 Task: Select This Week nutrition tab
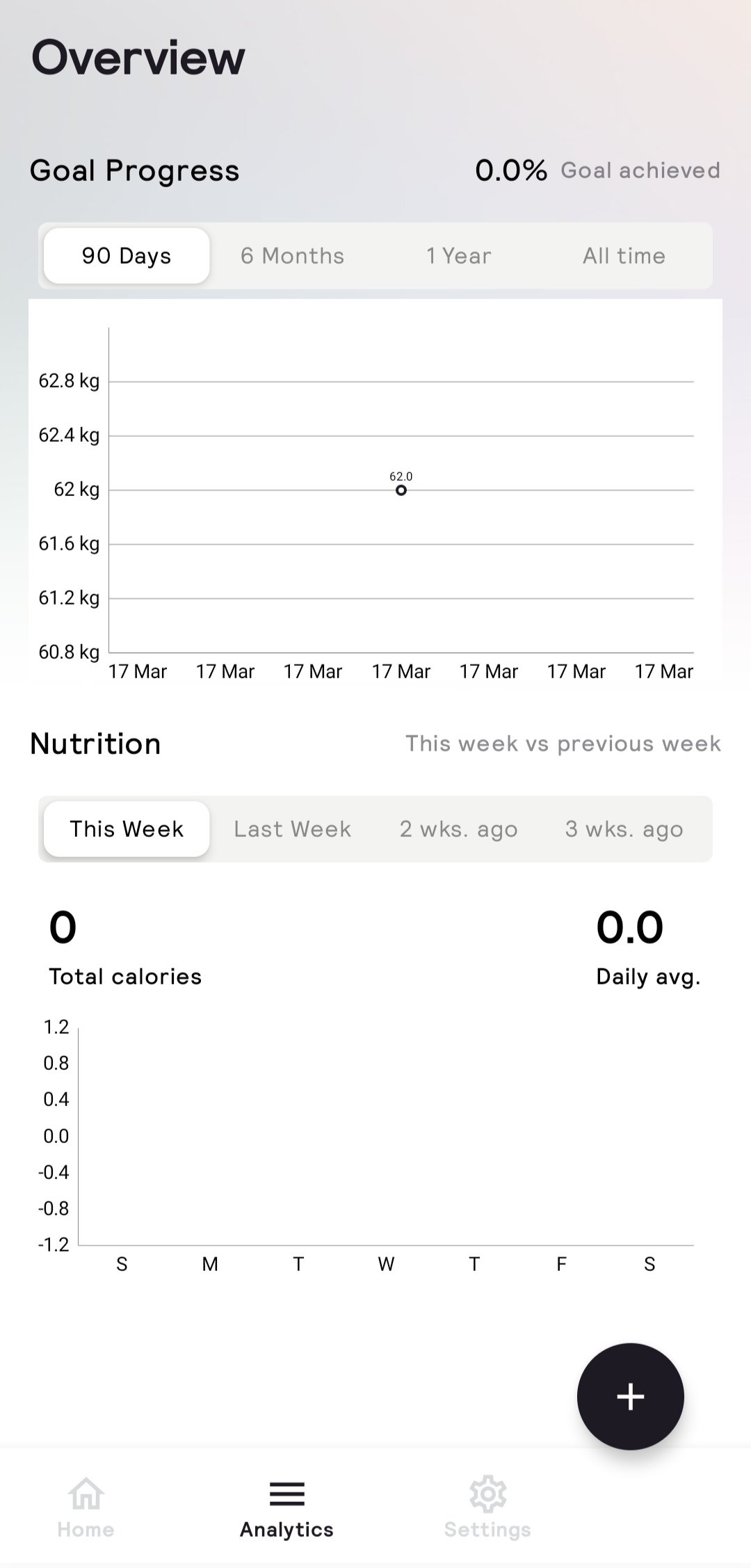(127, 829)
